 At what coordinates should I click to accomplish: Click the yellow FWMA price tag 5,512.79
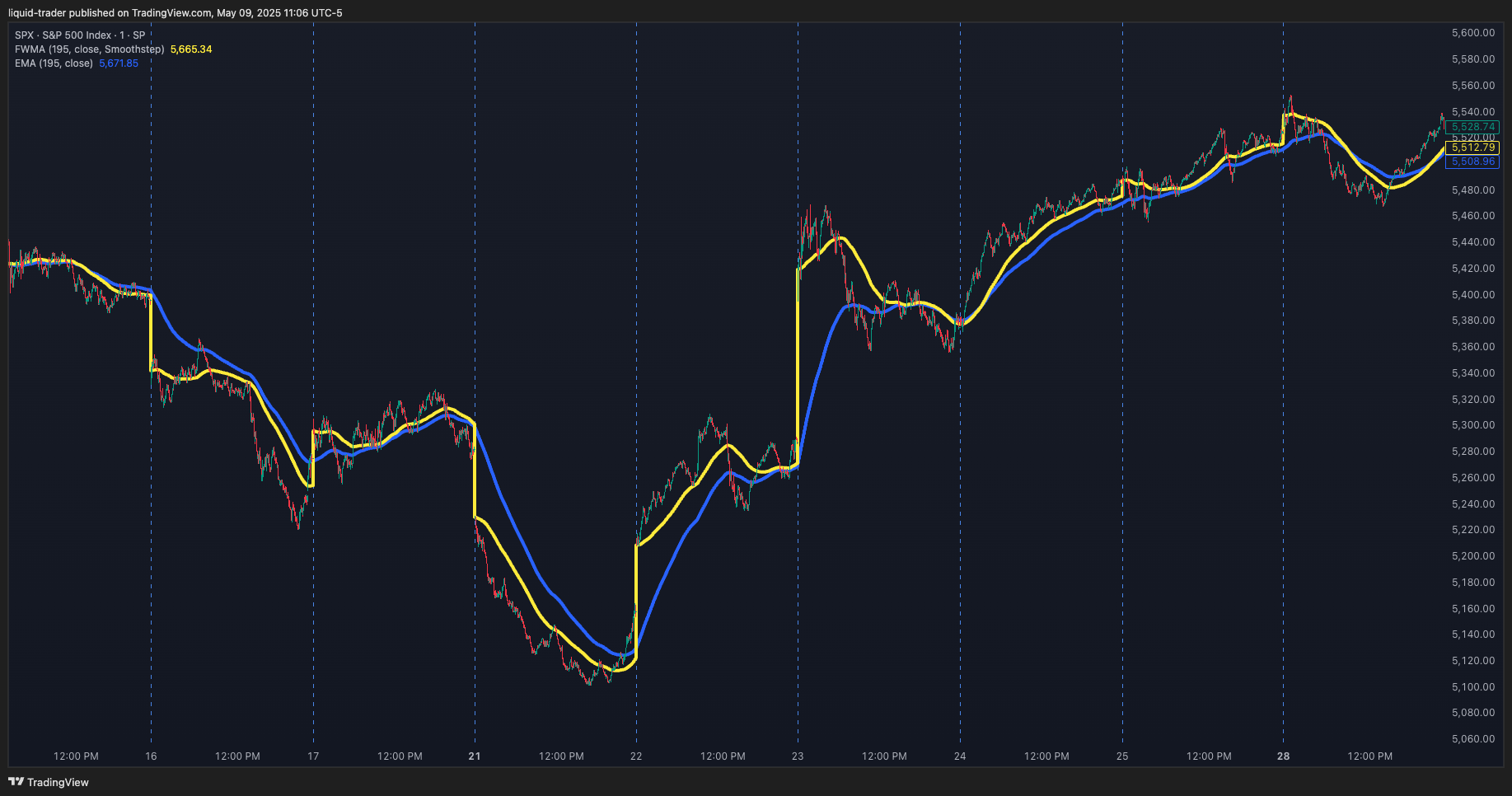(x=1472, y=147)
